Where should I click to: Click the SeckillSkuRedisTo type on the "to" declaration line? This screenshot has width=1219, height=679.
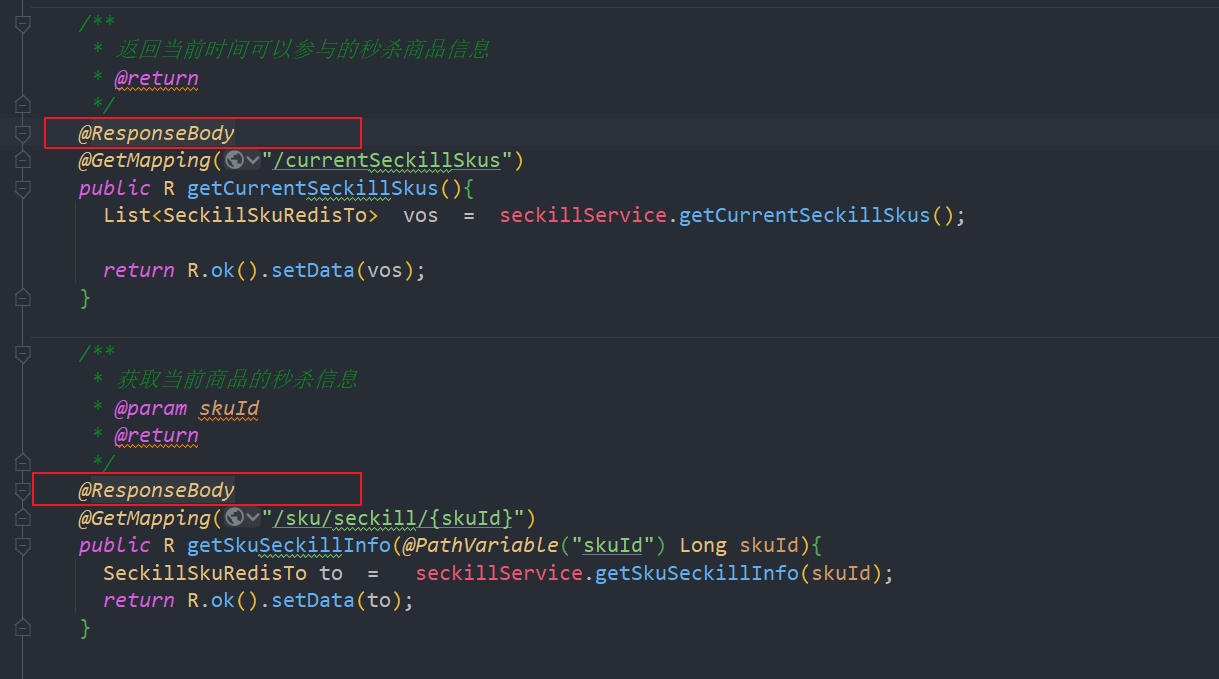pyautogui.click(x=205, y=573)
